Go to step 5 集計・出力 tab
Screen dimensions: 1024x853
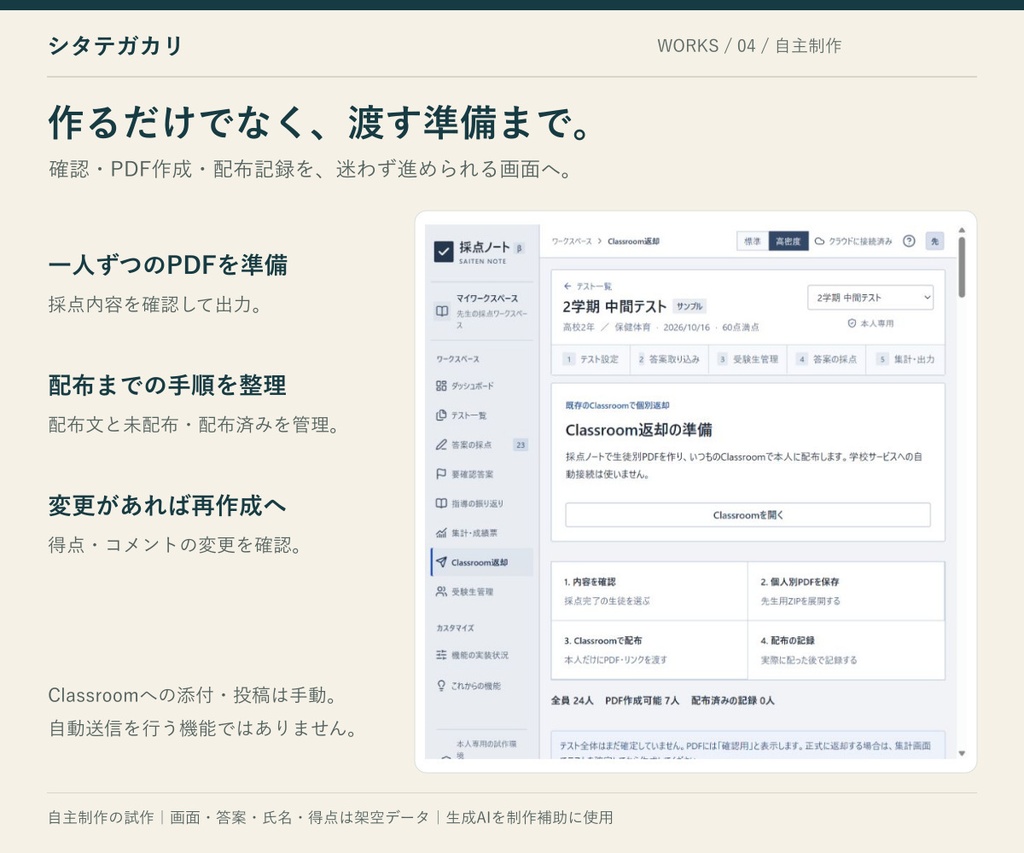click(905, 359)
